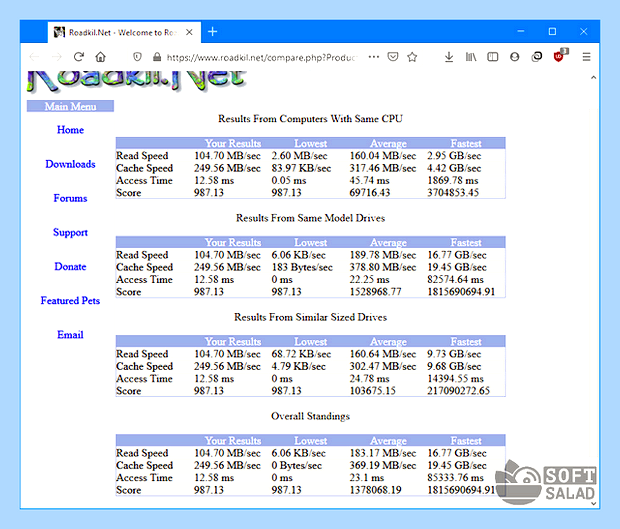620x529 pixels.
Task: Click heading 'Results From Computers With Same CPU'
Action: [310, 119]
